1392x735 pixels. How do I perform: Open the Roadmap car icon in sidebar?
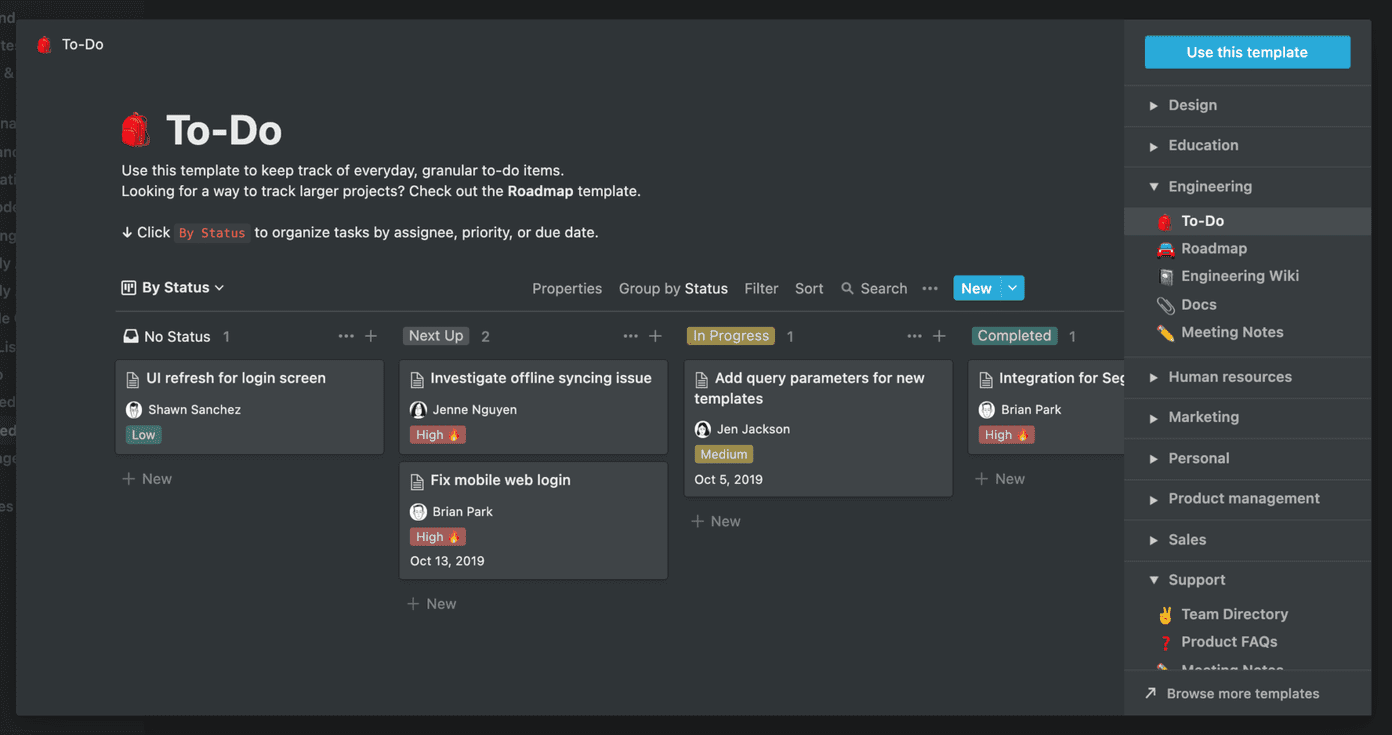click(x=1165, y=249)
